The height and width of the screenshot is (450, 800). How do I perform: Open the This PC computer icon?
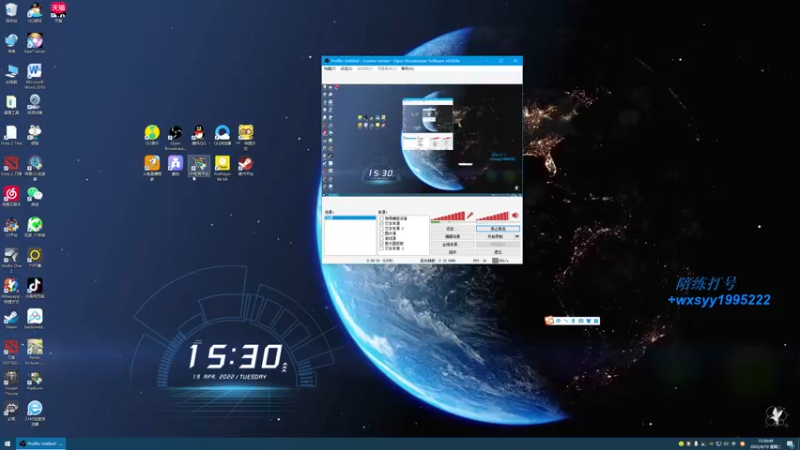point(11,72)
